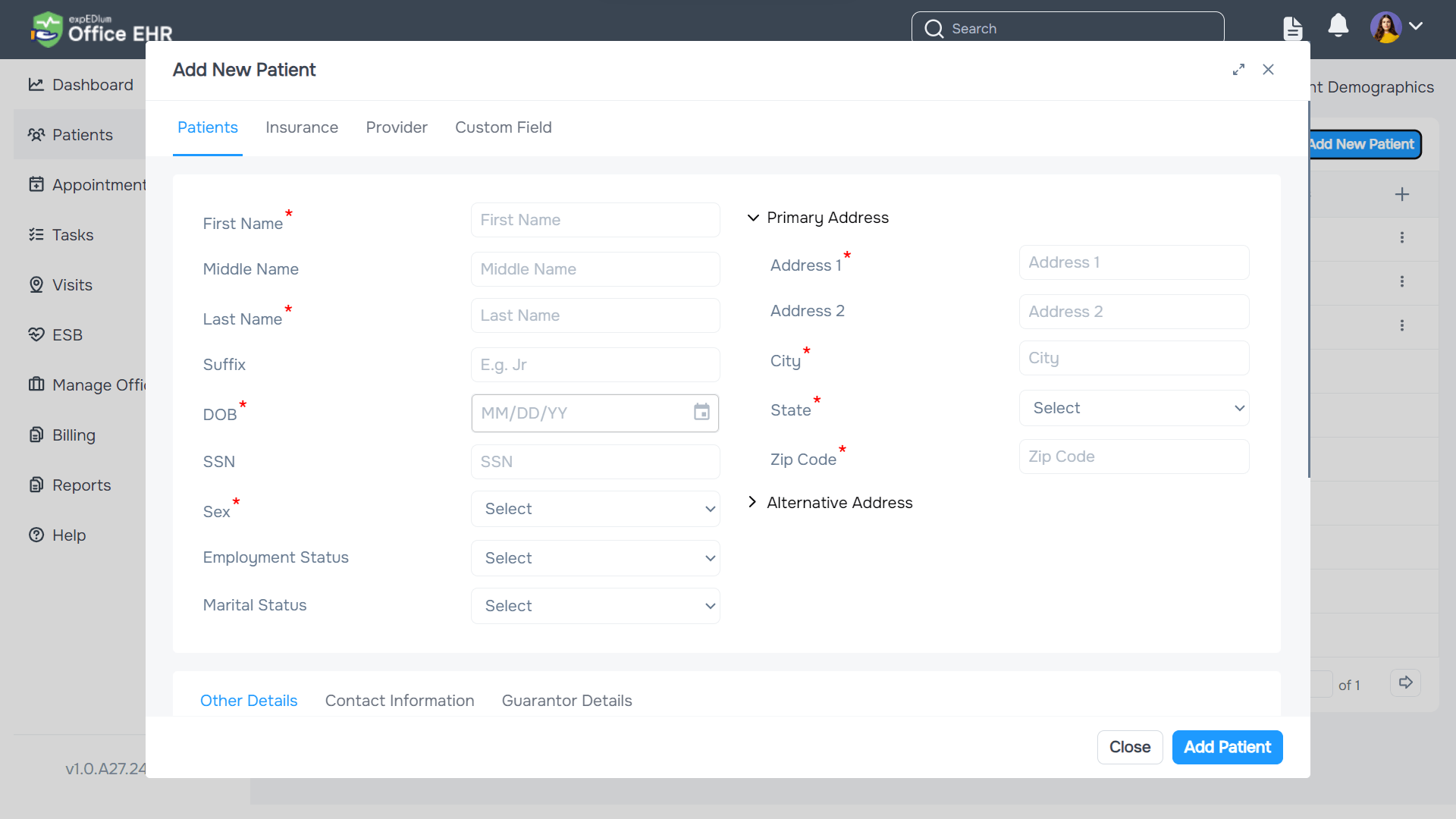Screen dimensions: 1456x819
Task: Open the Dashboard from the sidebar
Action: 81,85
